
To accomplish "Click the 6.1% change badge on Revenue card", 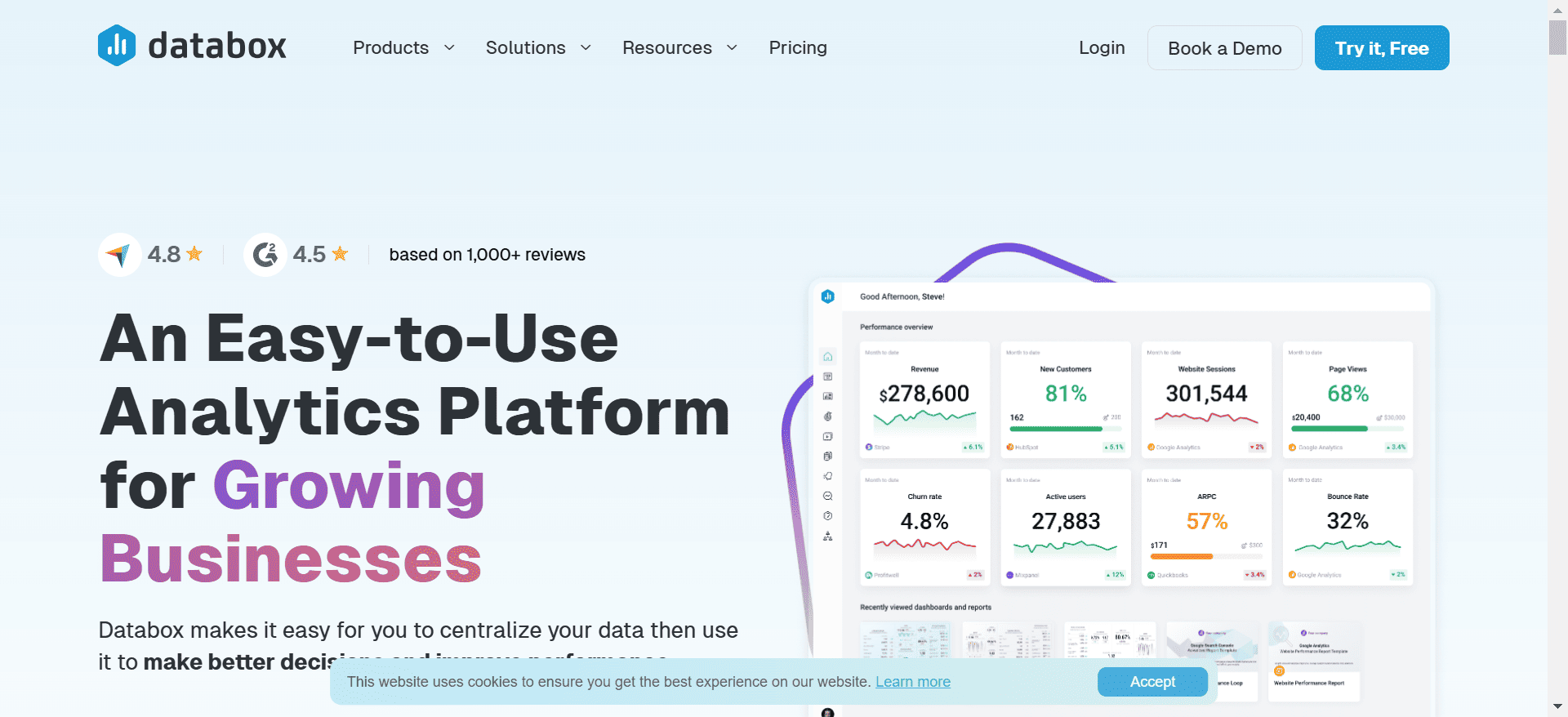I will point(973,447).
